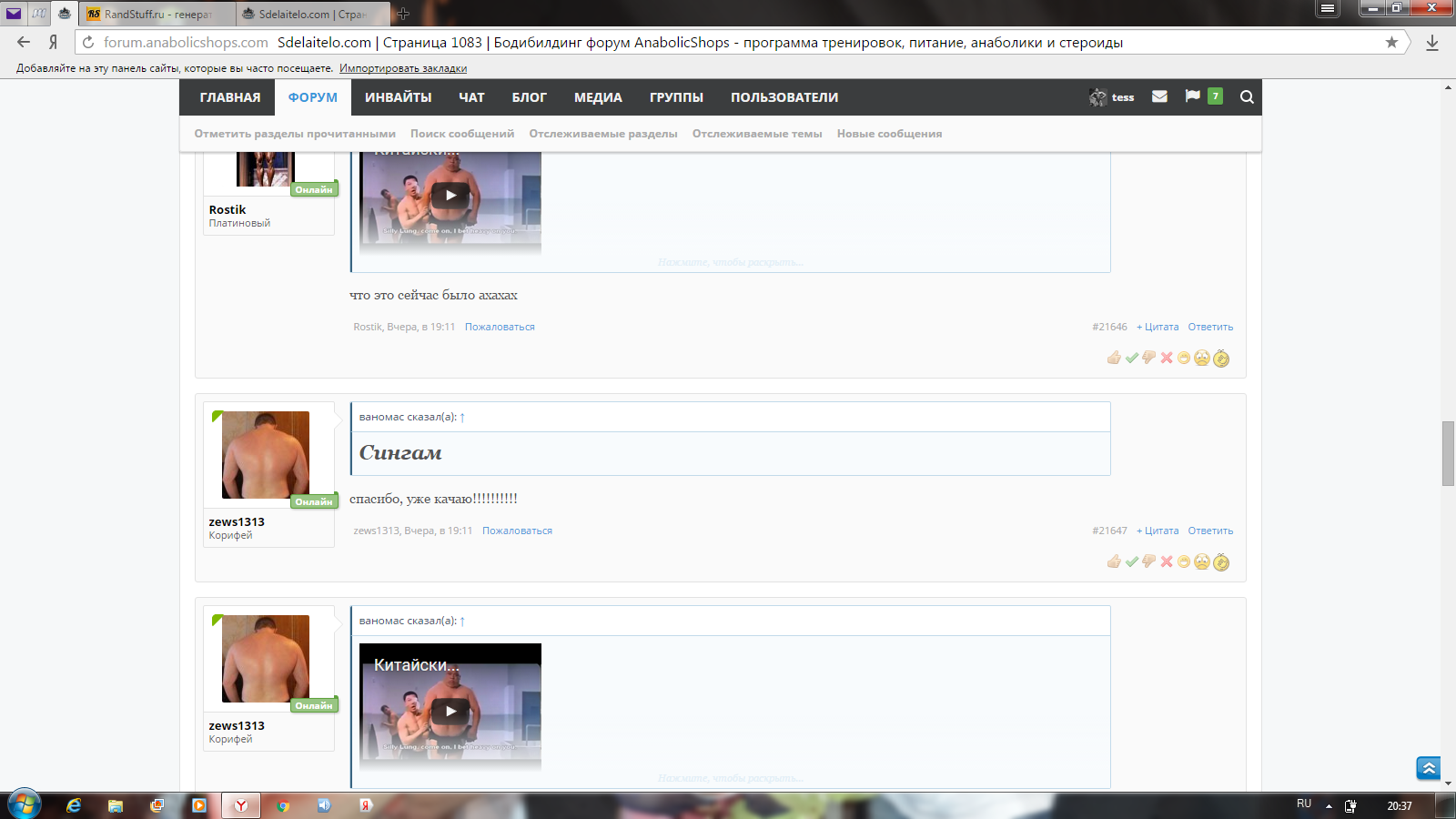Import bookmarks via Импортировать закладки link
This screenshot has height=819, width=1456.
pos(403,68)
